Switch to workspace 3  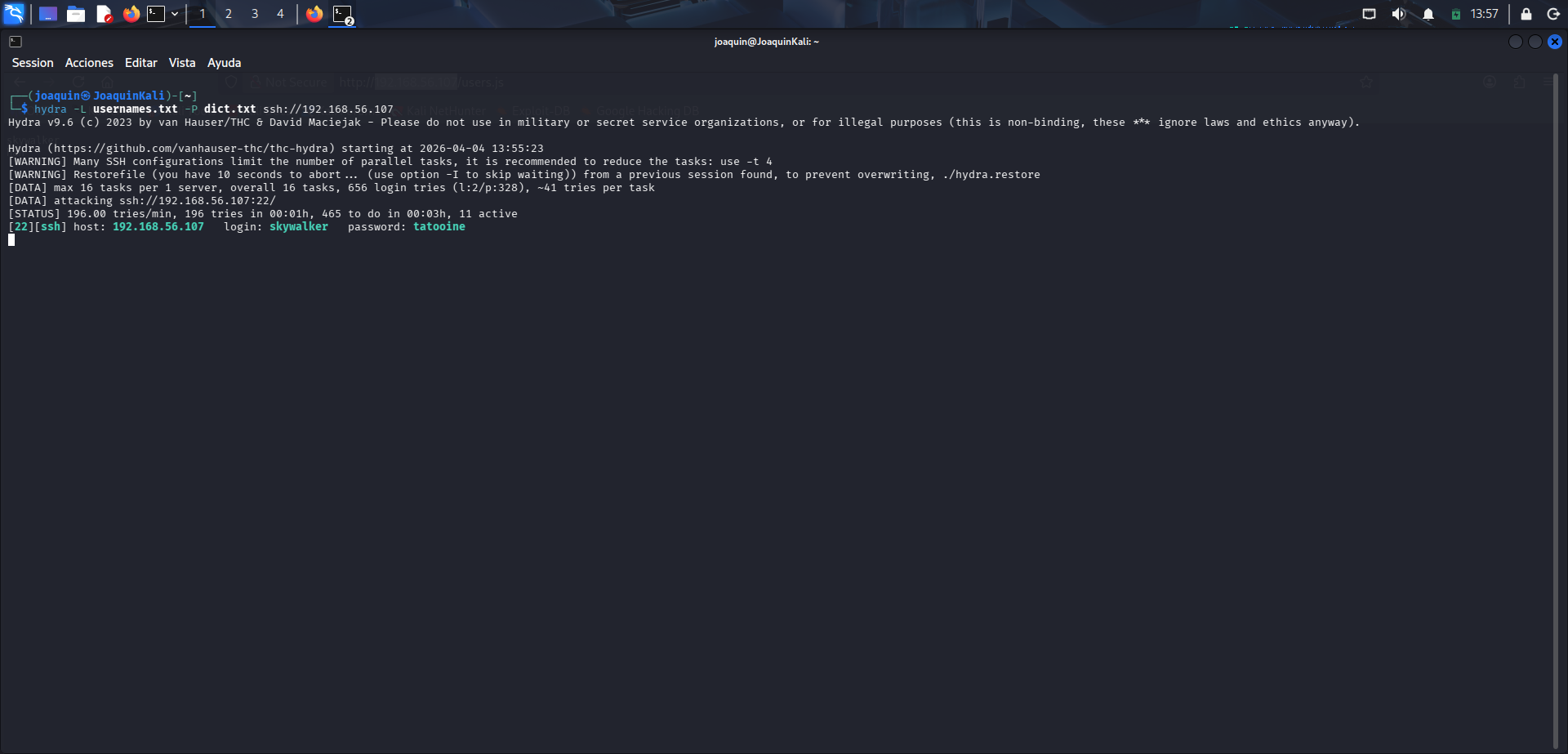click(254, 13)
